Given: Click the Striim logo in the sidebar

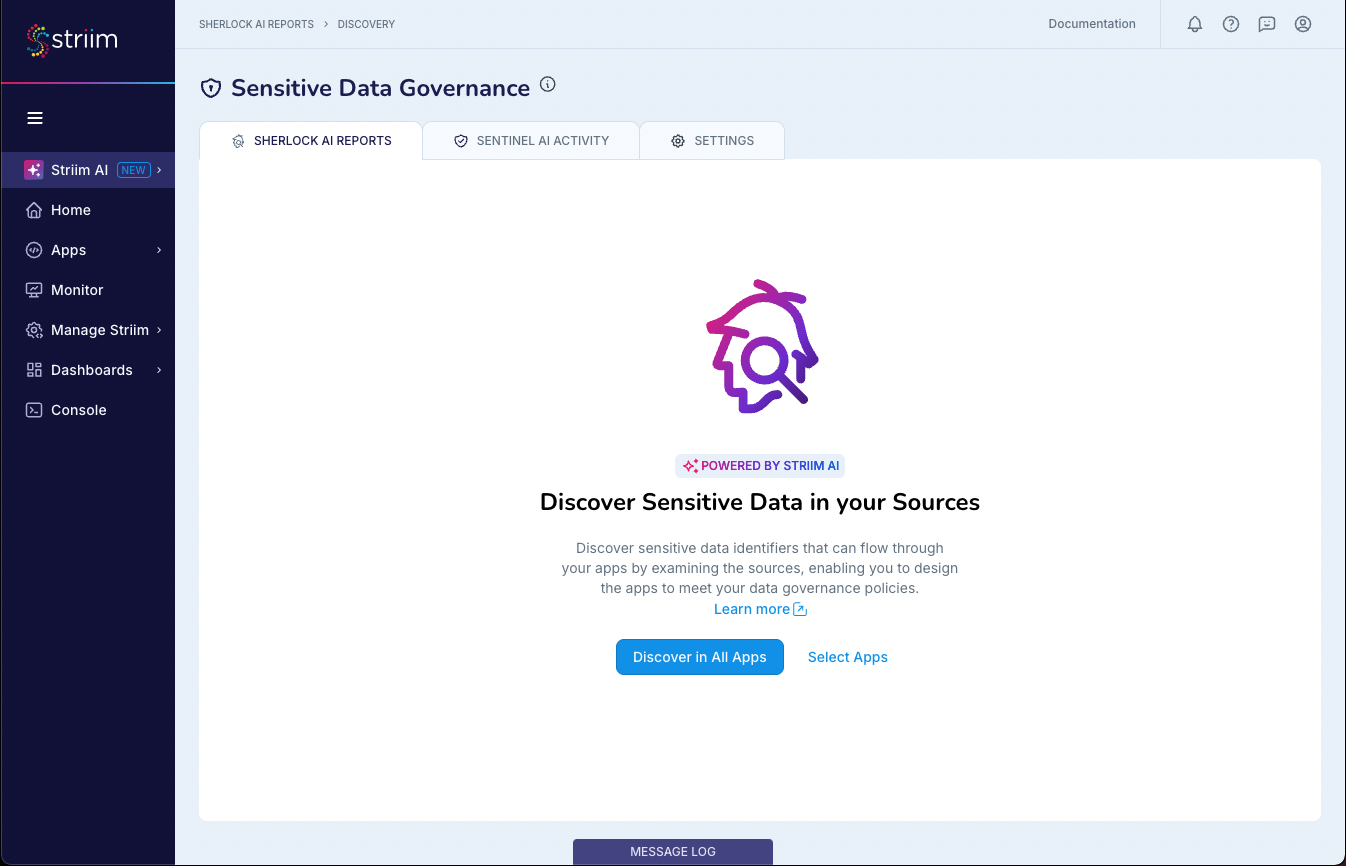Looking at the screenshot, I should [x=70, y=40].
